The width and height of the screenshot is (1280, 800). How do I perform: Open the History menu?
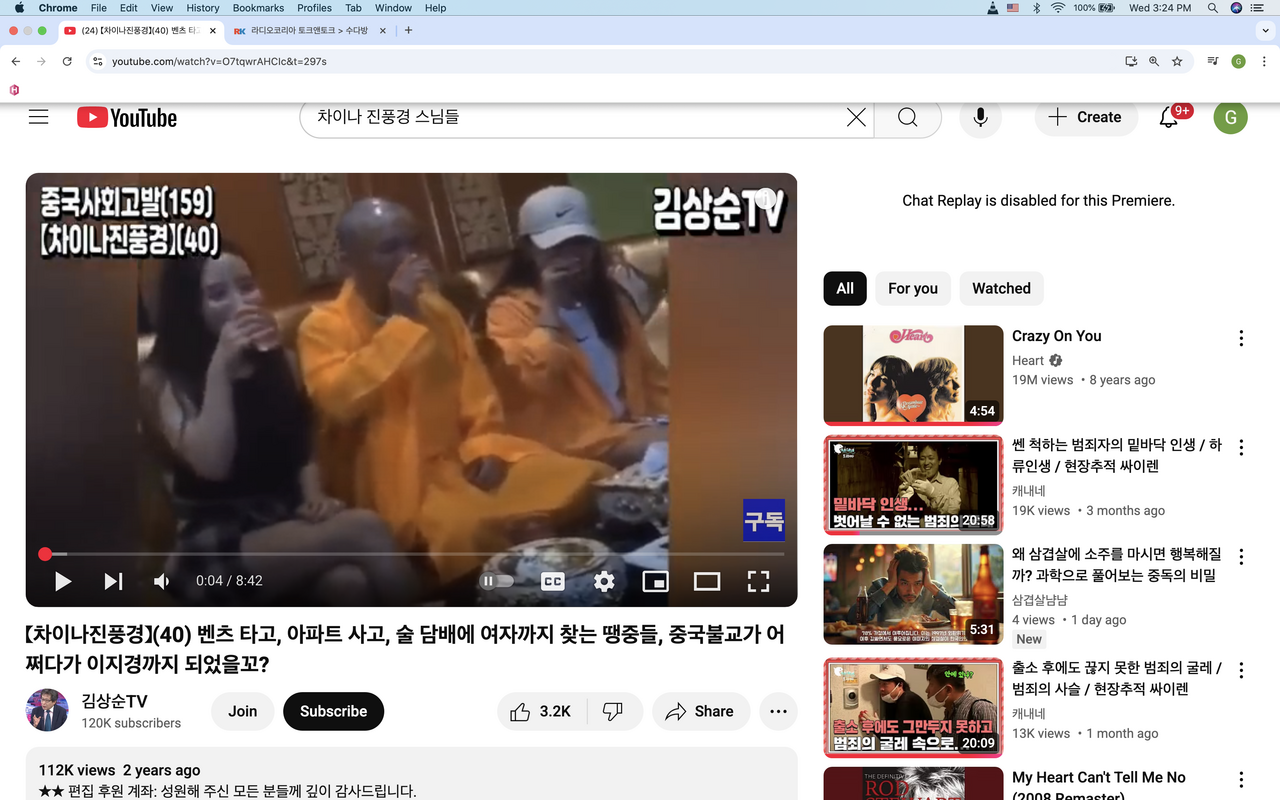click(202, 8)
